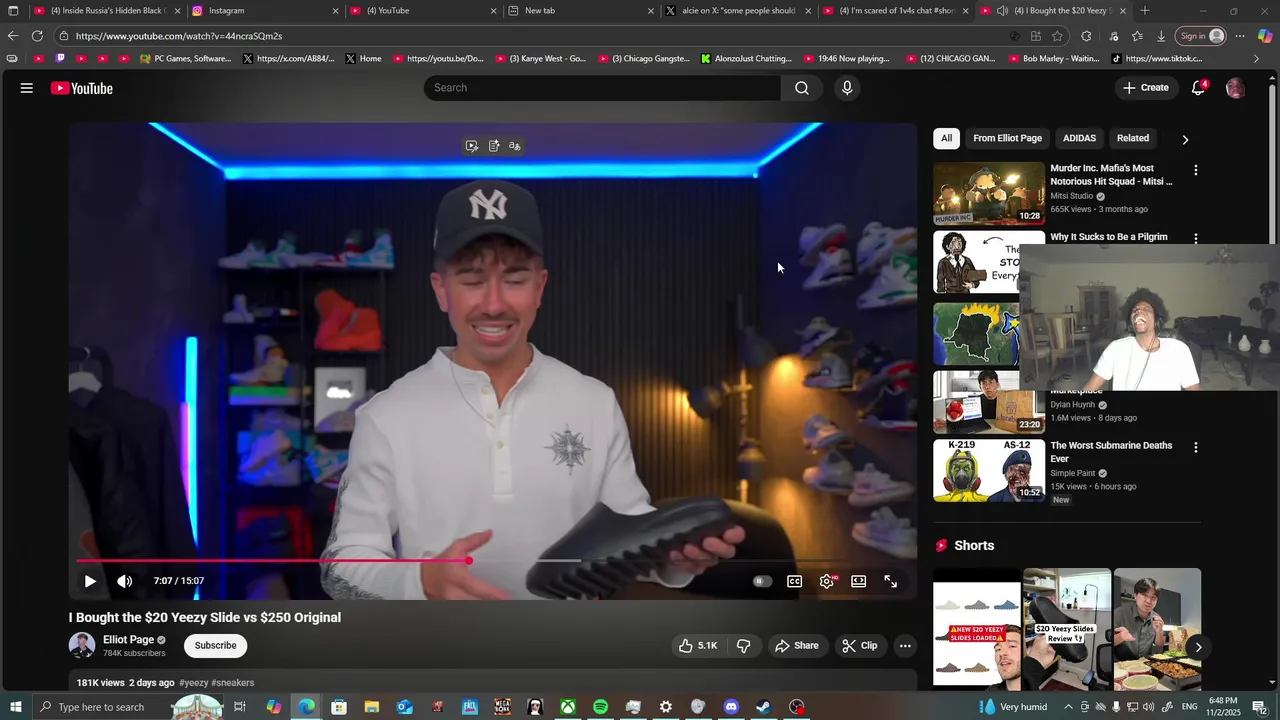Image resolution: width=1280 pixels, height=720 pixels.
Task: Open the YouTube notifications bell
Action: click(x=1198, y=88)
